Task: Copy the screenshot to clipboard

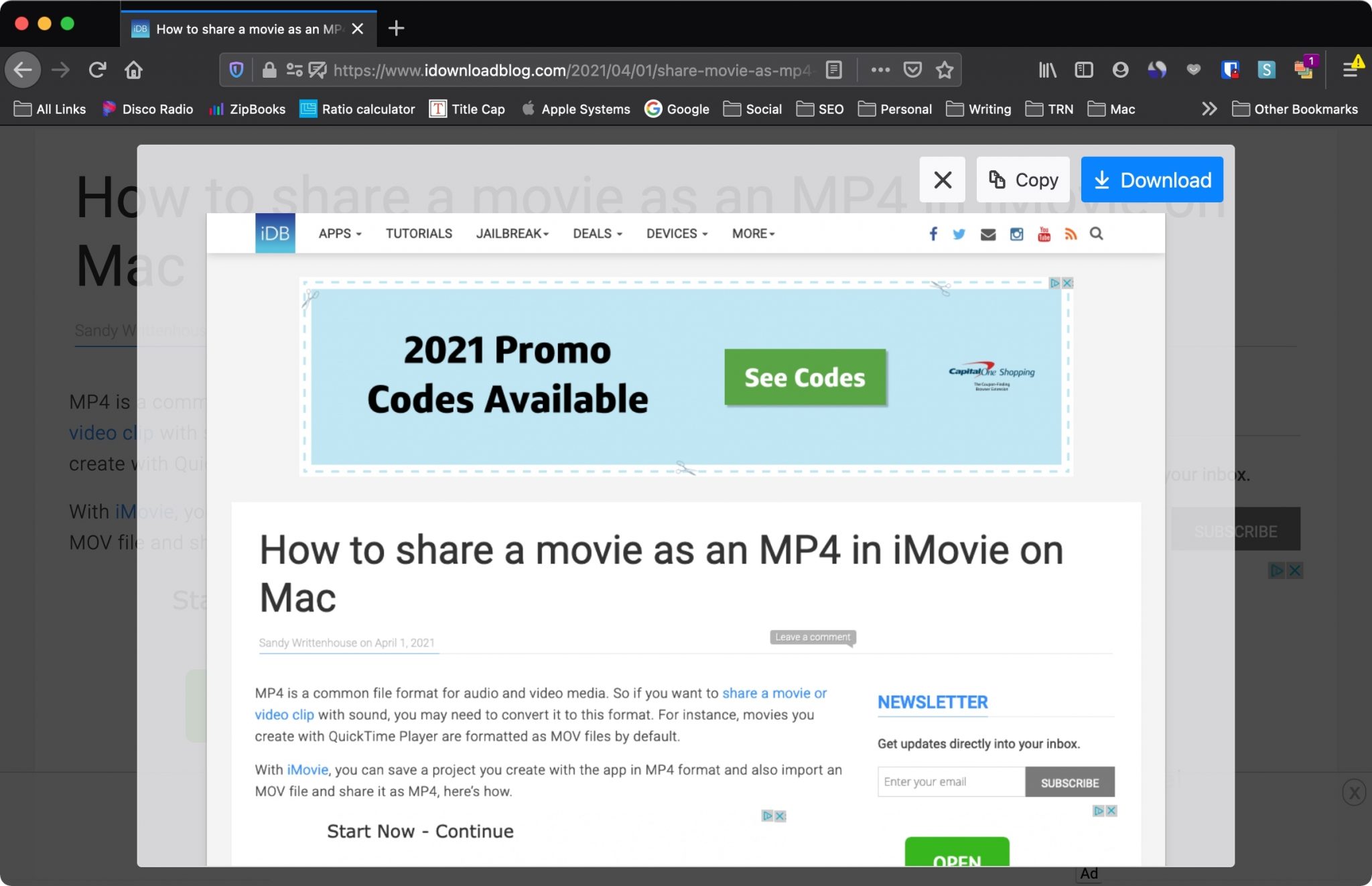Action: pyautogui.click(x=1022, y=180)
